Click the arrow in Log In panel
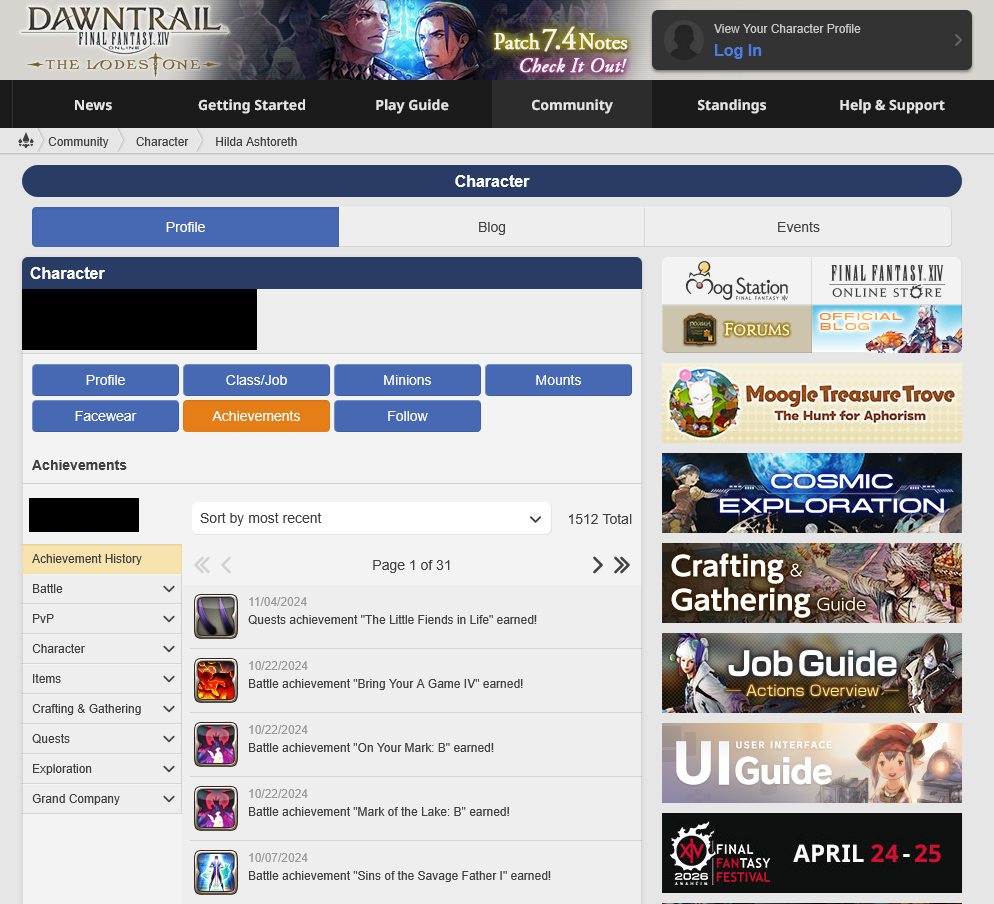The width and height of the screenshot is (994, 904). click(958, 40)
